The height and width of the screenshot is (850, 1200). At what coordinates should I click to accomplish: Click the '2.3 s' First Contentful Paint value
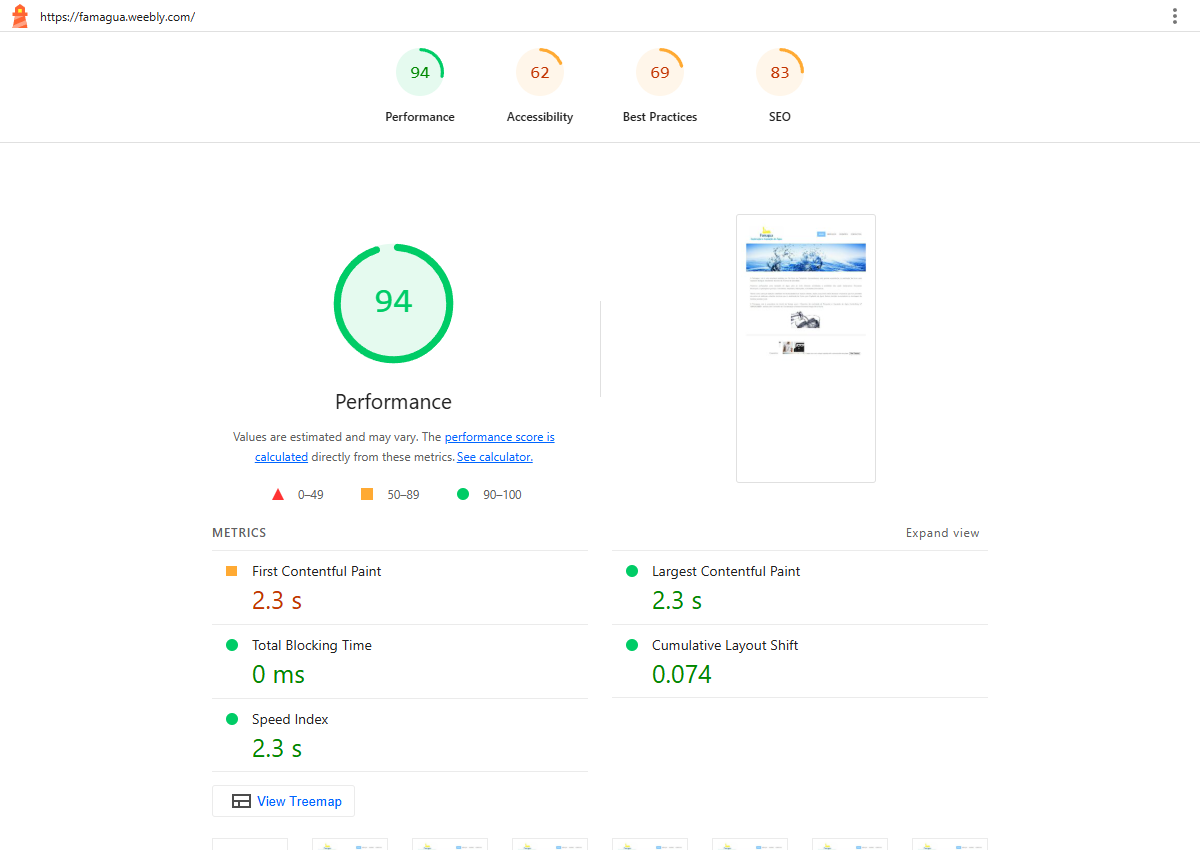click(x=277, y=600)
